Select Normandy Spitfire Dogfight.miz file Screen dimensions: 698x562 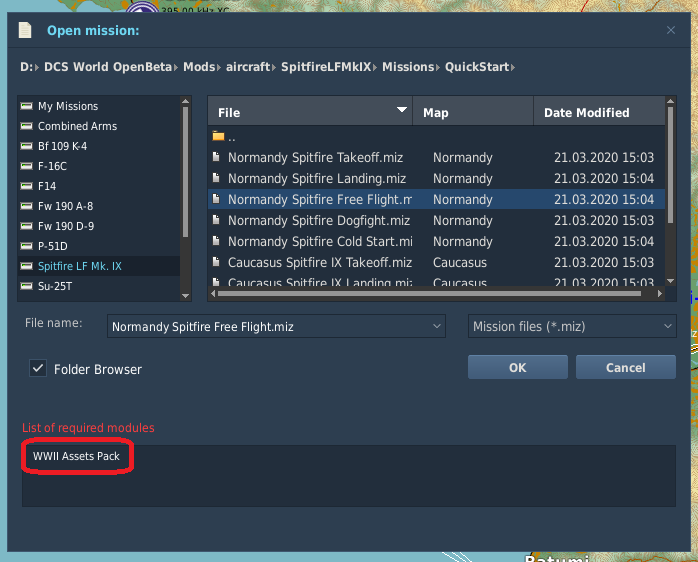click(x=436, y=220)
